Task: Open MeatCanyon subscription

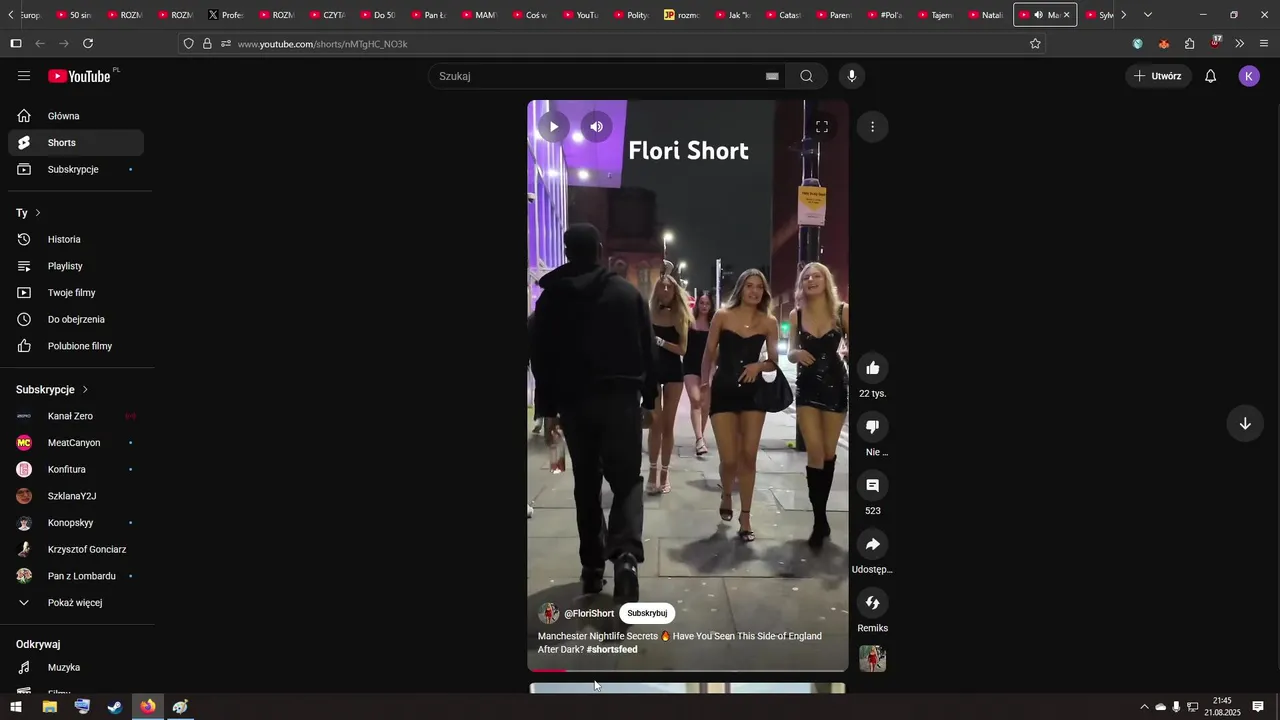Action: [x=76, y=443]
